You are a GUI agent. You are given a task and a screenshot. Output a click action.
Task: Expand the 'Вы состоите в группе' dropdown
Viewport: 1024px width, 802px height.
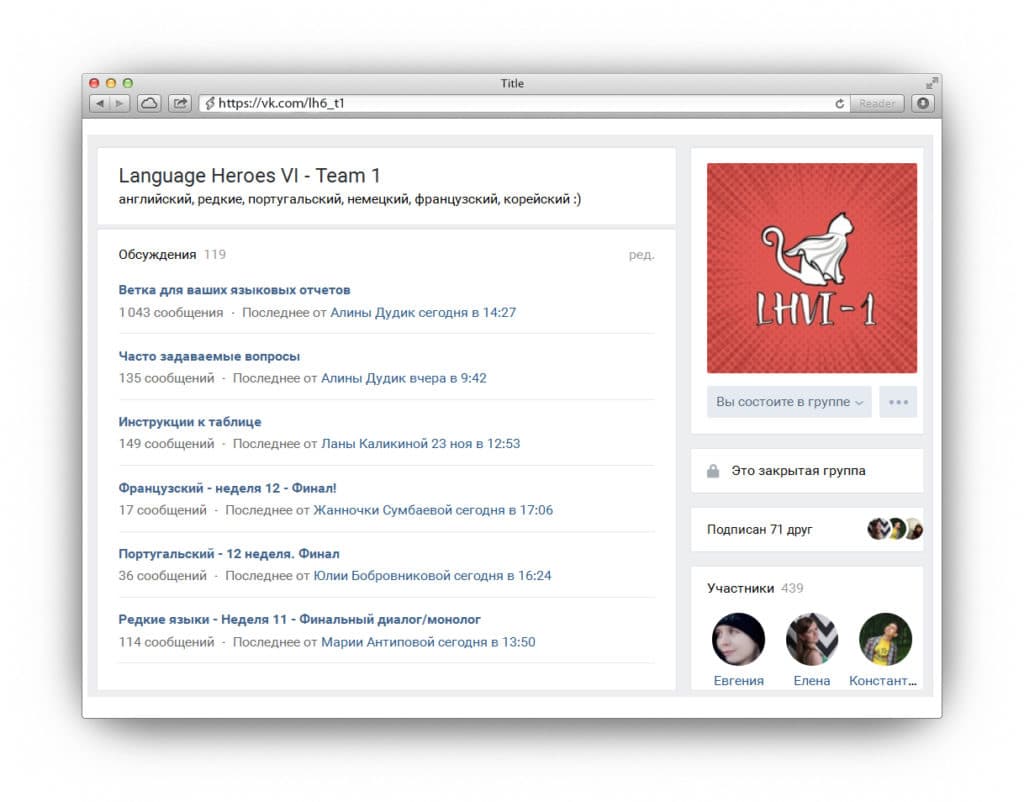pos(789,402)
